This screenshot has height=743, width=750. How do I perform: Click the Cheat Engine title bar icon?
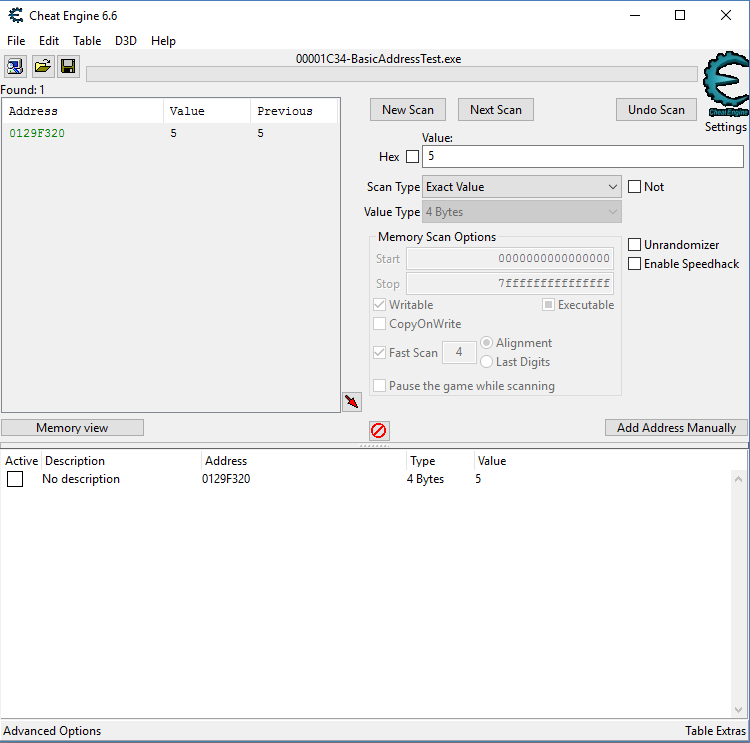tap(16, 16)
